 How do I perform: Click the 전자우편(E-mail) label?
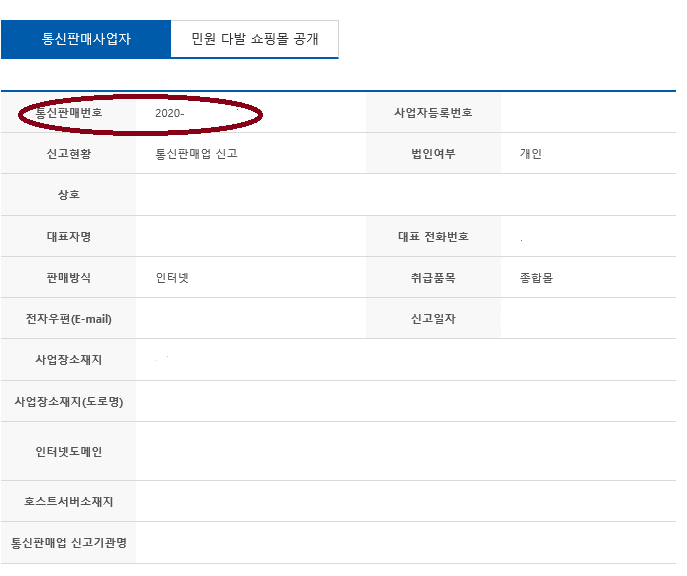tap(69, 319)
